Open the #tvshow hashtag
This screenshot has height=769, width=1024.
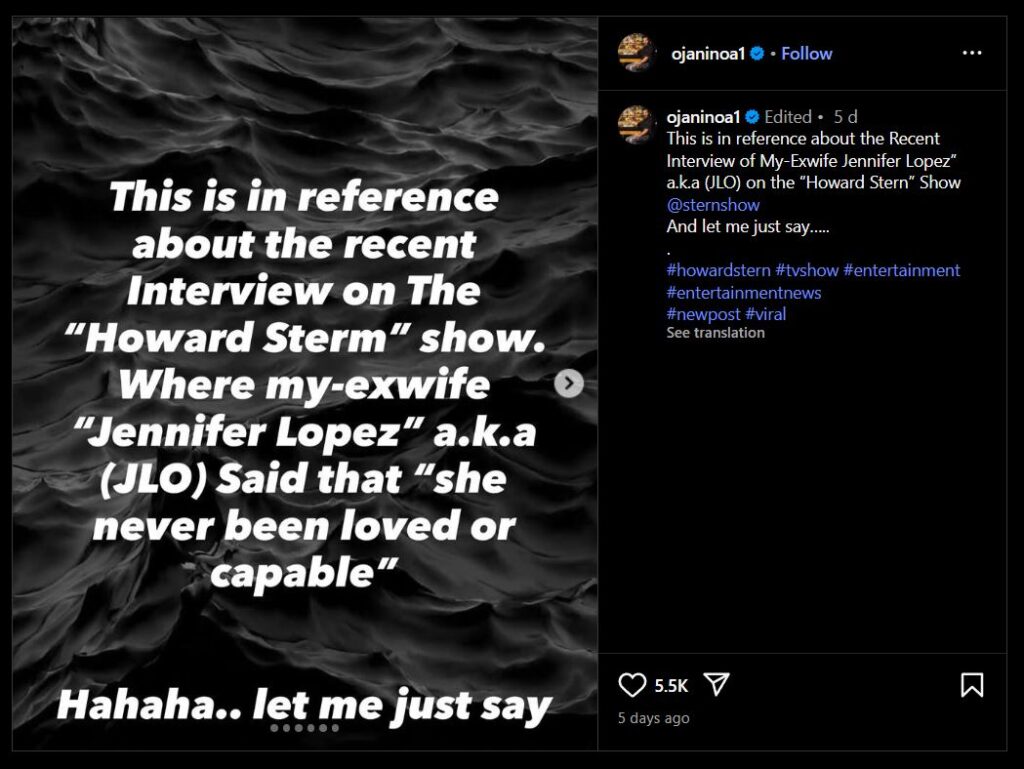[806, 270]
